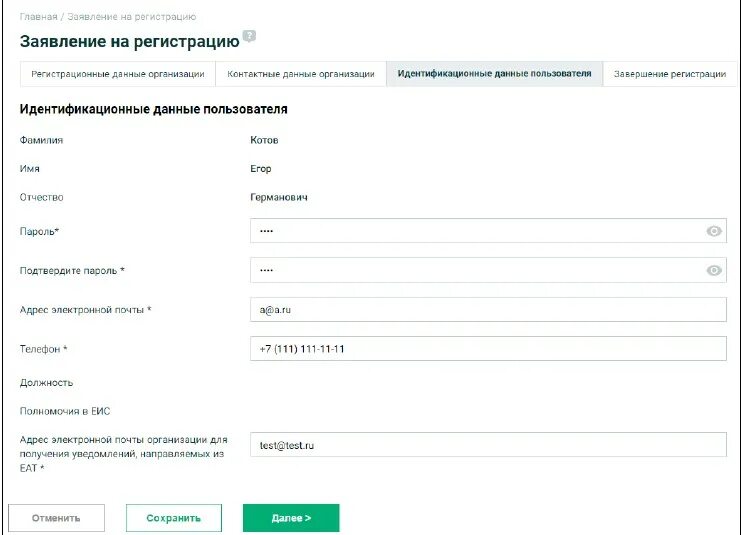Click organization email field with test@test.ru
Viewport: 741px width, 535px height.
click(x=488, y=445)
